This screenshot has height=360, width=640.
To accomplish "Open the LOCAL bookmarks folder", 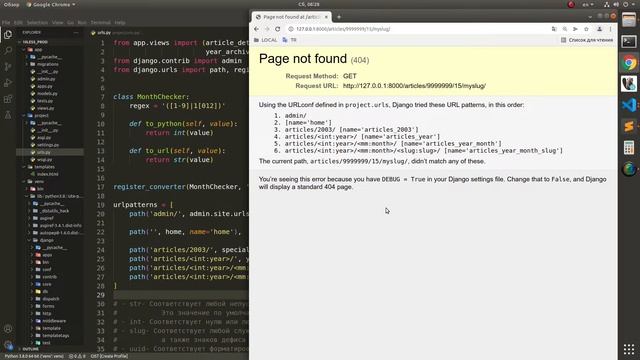I will pyautogui.click(x=265, y=40).
